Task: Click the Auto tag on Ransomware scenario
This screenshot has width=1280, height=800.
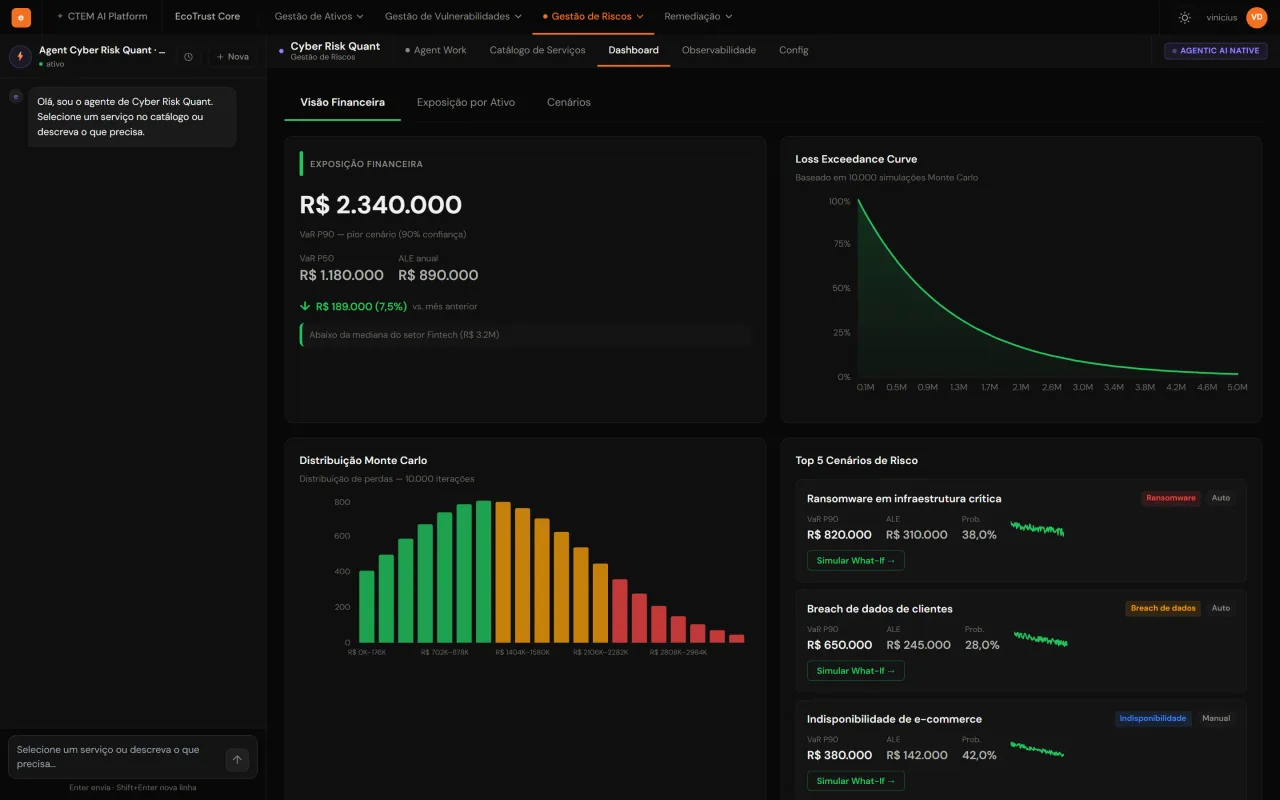Action: [x=1220, y=498]
